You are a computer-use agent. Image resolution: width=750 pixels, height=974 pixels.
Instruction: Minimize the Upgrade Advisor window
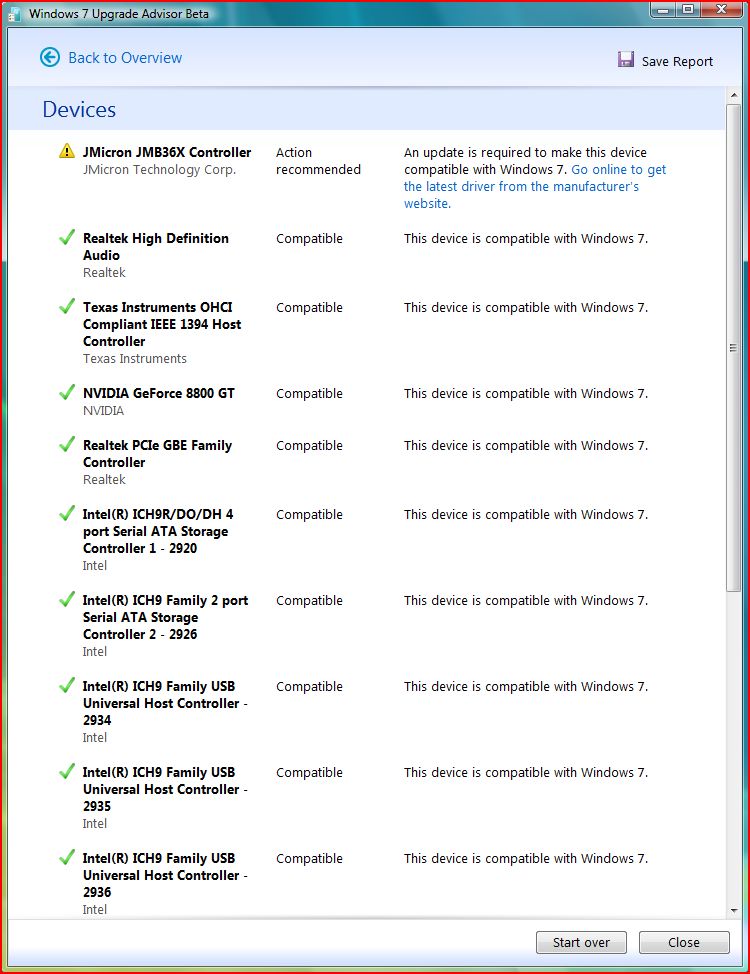point(663,9)
